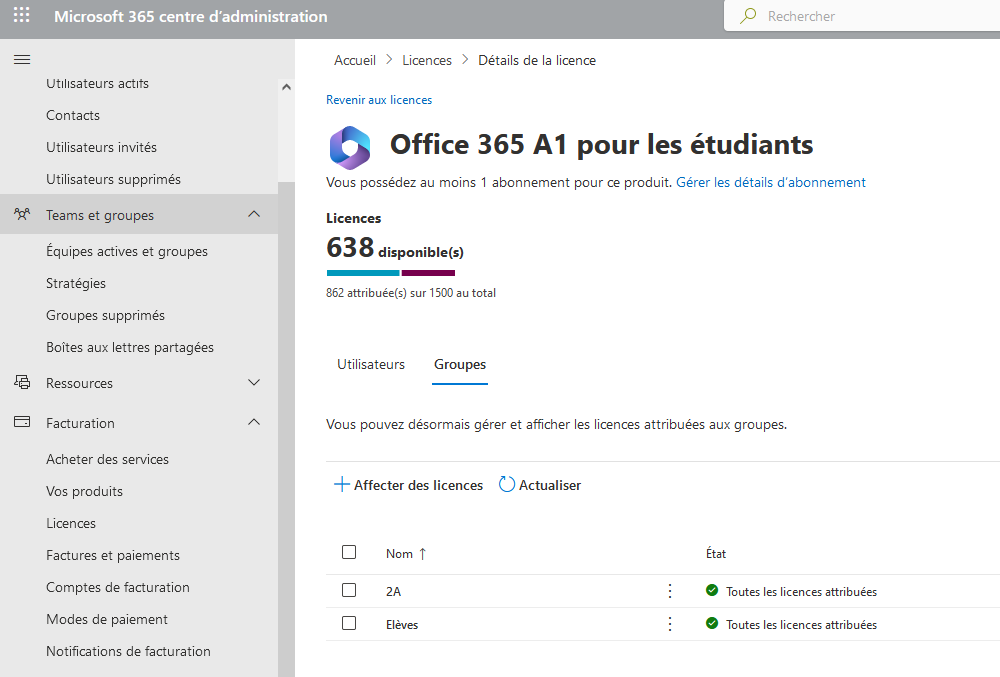
Task: Expand the Ressources section chevron
Action: 254,382
